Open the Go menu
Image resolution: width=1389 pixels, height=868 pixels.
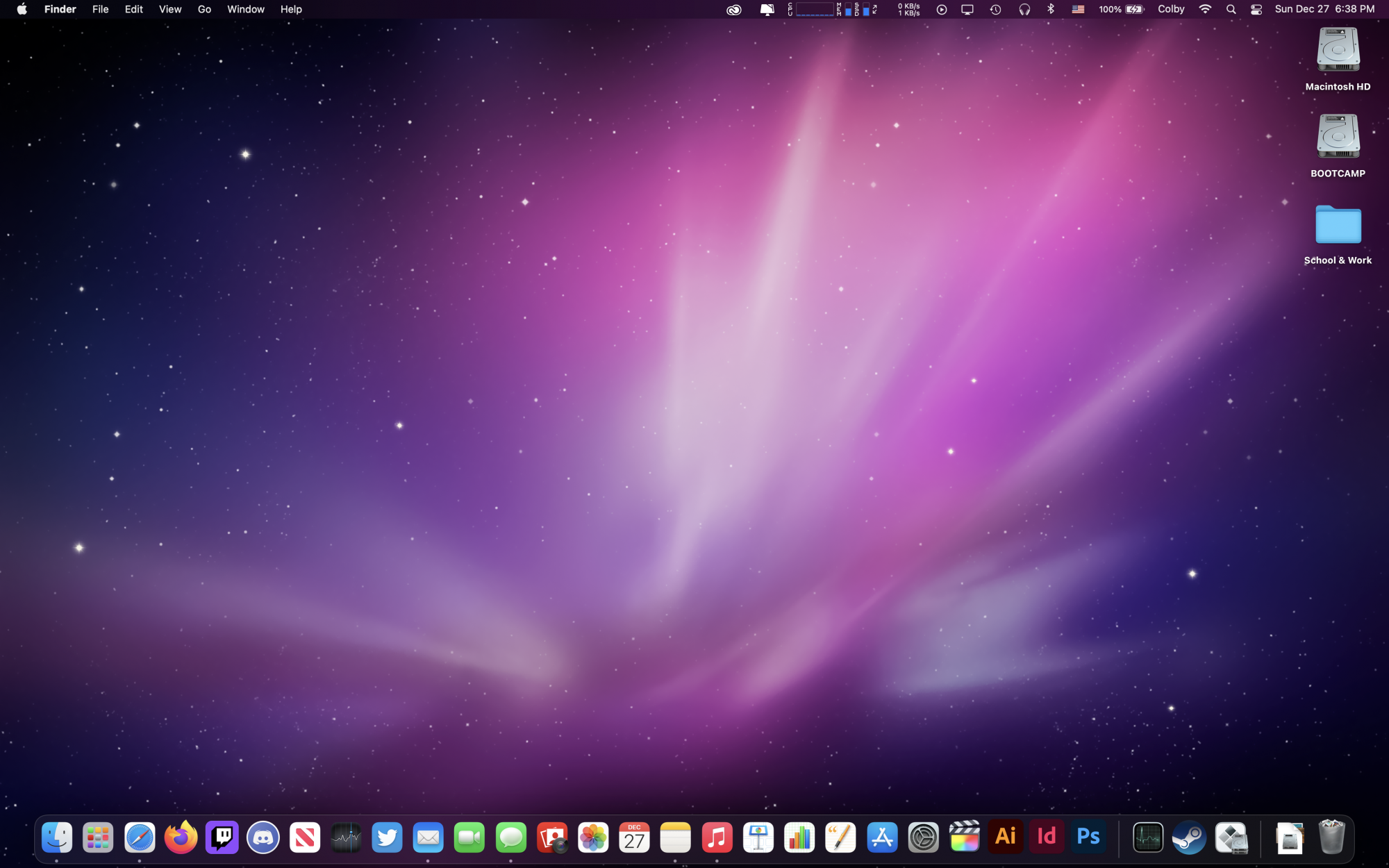(204, 9)
